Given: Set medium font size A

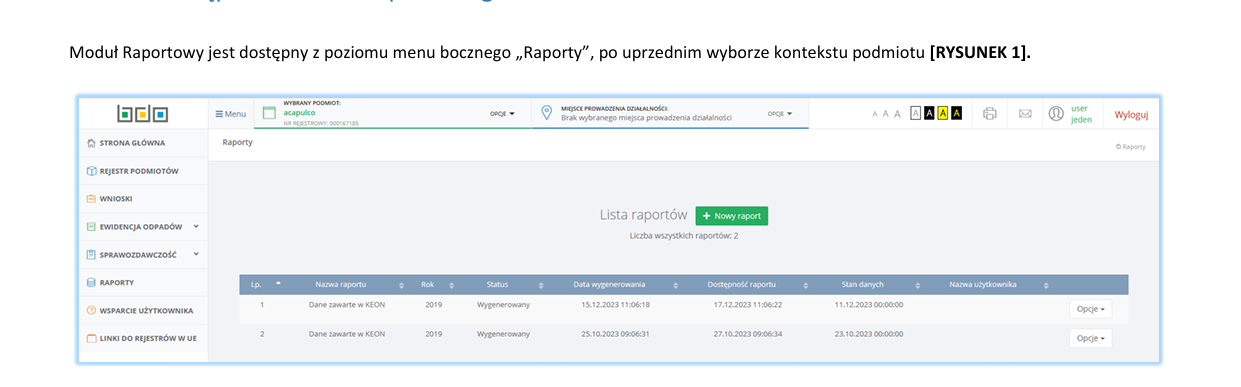Looking at the screenshot, I should (x=885, y=114).
